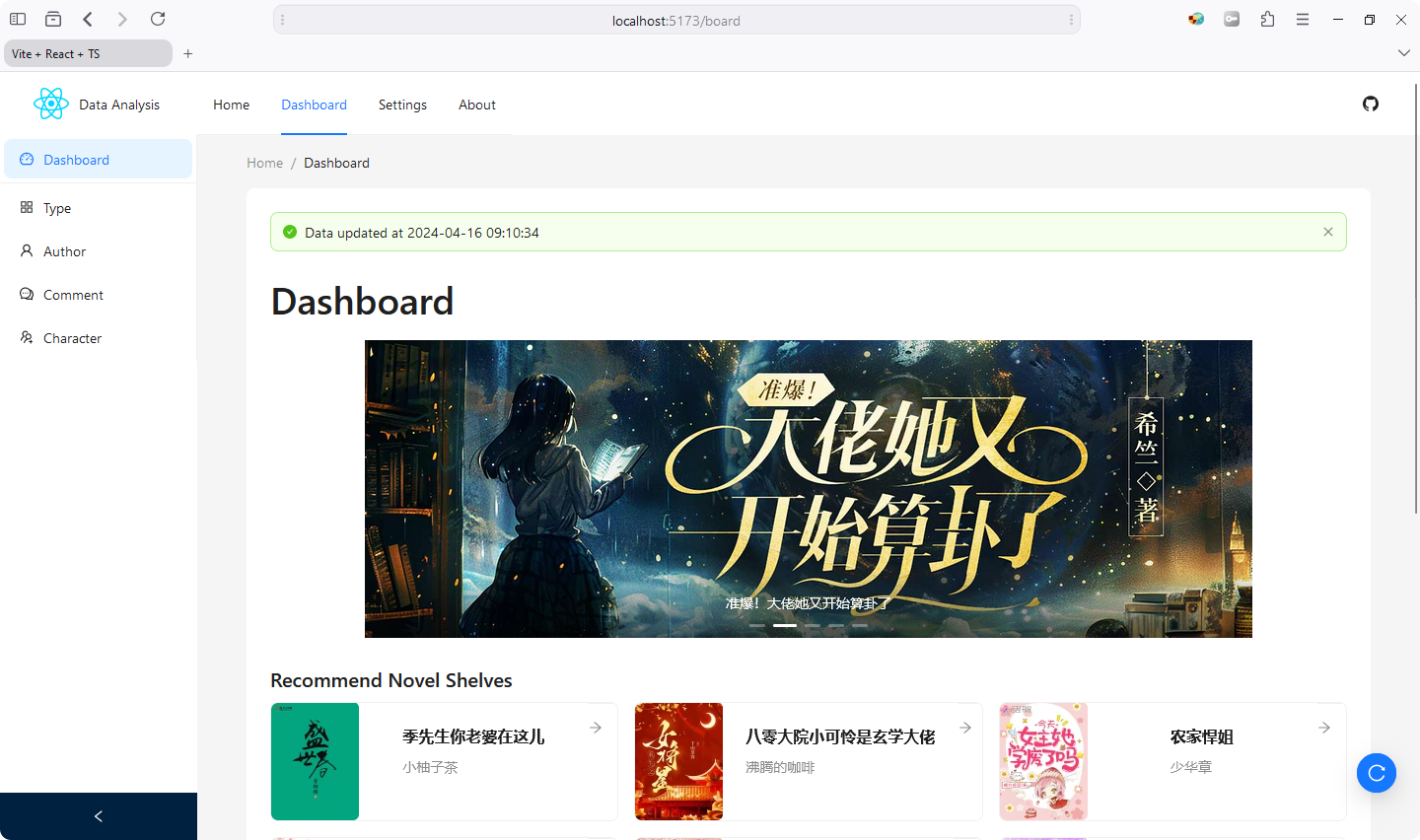Collapse the sidebar with left chevron
Image resolution: width=1420 pixels, height=840 pixels.
pyautogui.click(x=99, y=816)
